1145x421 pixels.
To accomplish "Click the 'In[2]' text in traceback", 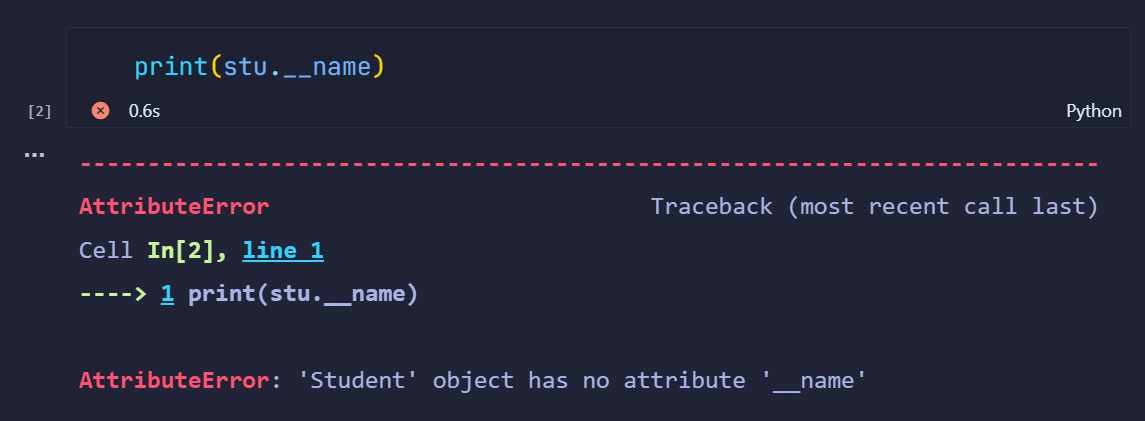I will [187, 250].
